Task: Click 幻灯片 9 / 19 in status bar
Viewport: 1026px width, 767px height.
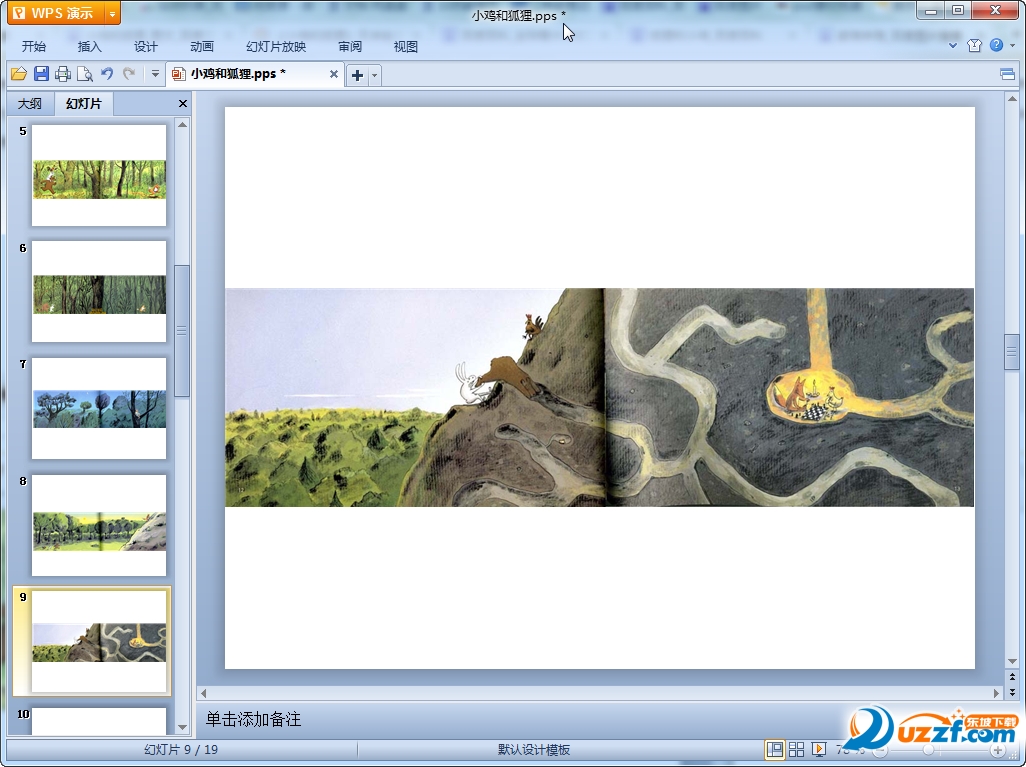Action: (x=181, y=749)
